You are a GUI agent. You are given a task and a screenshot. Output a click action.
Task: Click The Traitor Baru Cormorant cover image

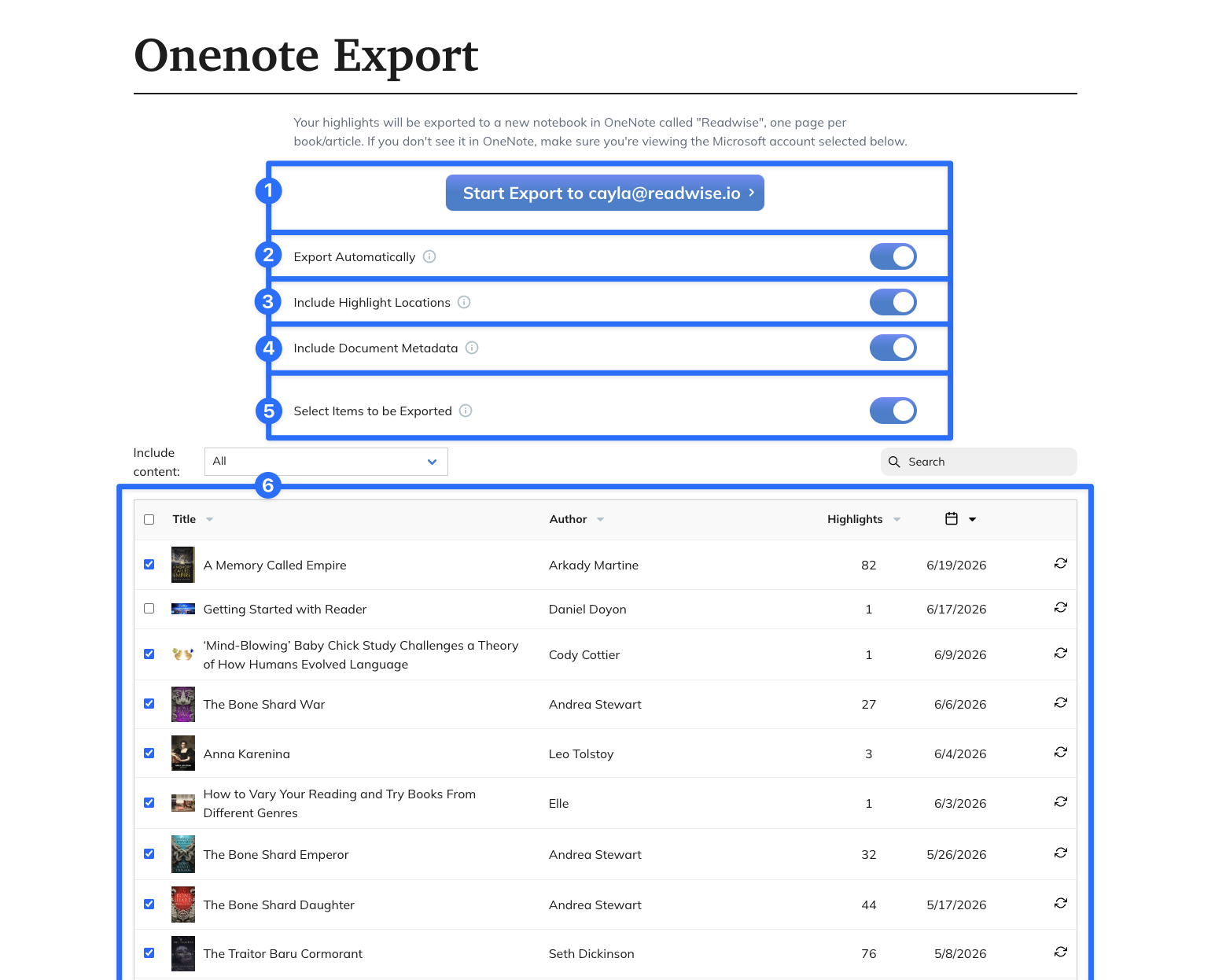[183, 953]
